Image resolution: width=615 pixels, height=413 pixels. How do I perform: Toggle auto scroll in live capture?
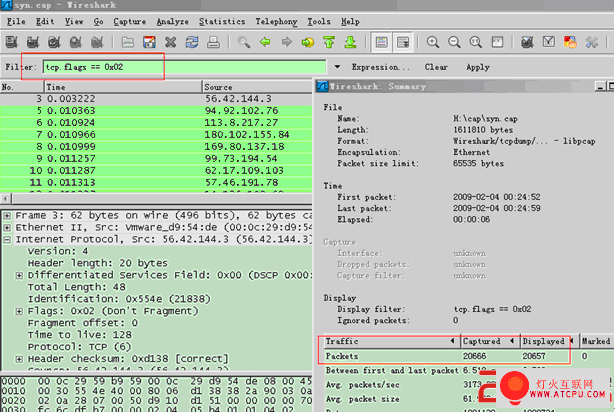click(x=403, y=42)
